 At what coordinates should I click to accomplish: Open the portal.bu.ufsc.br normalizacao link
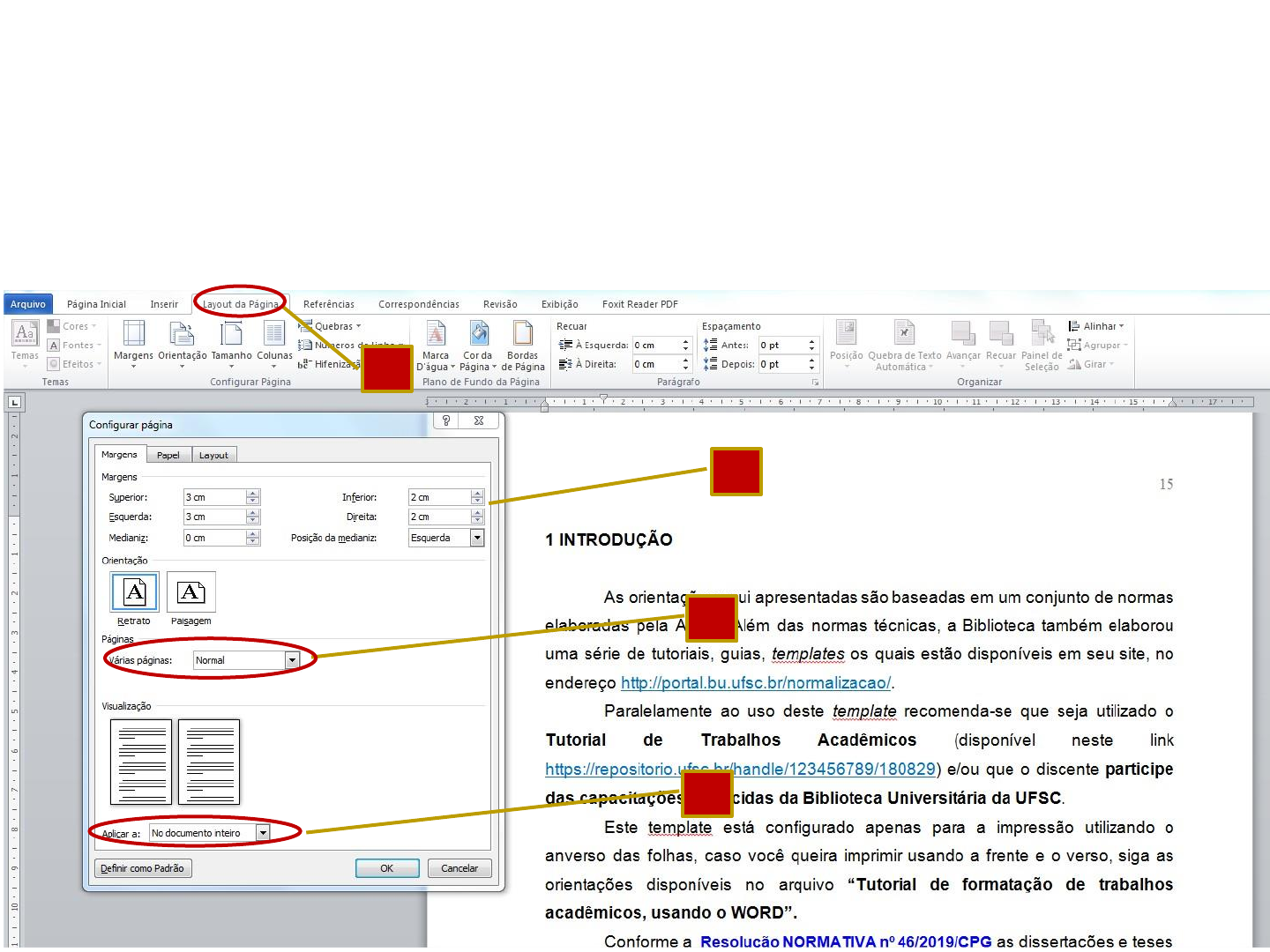[x=755, y=683]
